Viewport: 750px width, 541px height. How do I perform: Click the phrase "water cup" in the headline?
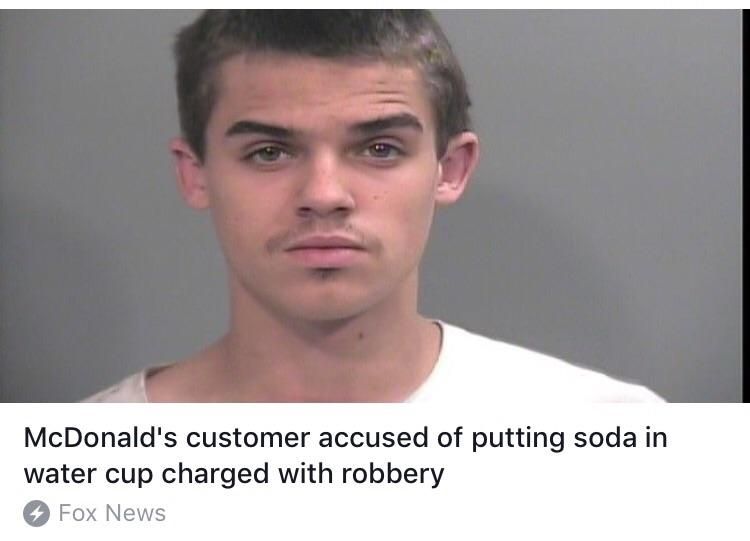pyautogui.click(x=88, y=475)
